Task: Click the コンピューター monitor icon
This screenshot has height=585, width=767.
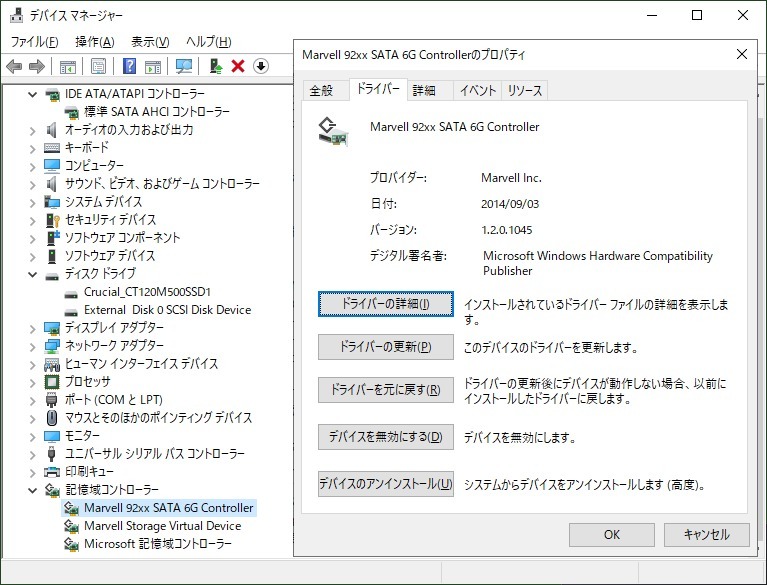Action: tap(52, 166)
